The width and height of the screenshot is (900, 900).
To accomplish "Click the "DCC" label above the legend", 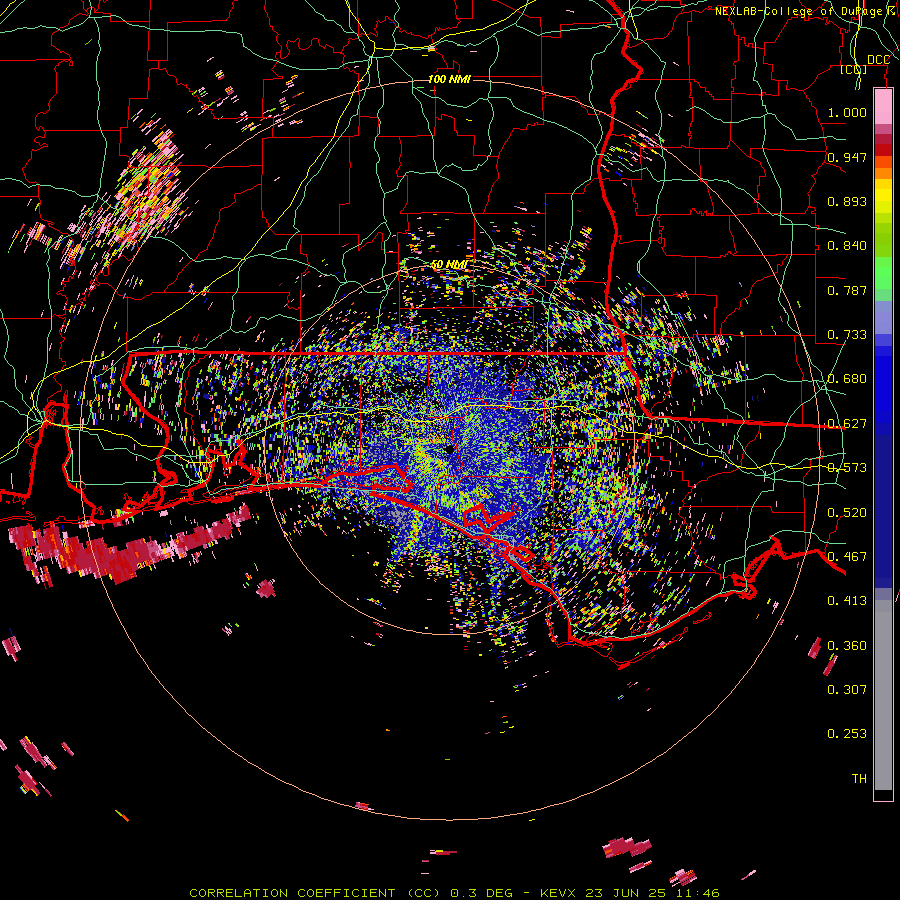I will click(878, 60).
